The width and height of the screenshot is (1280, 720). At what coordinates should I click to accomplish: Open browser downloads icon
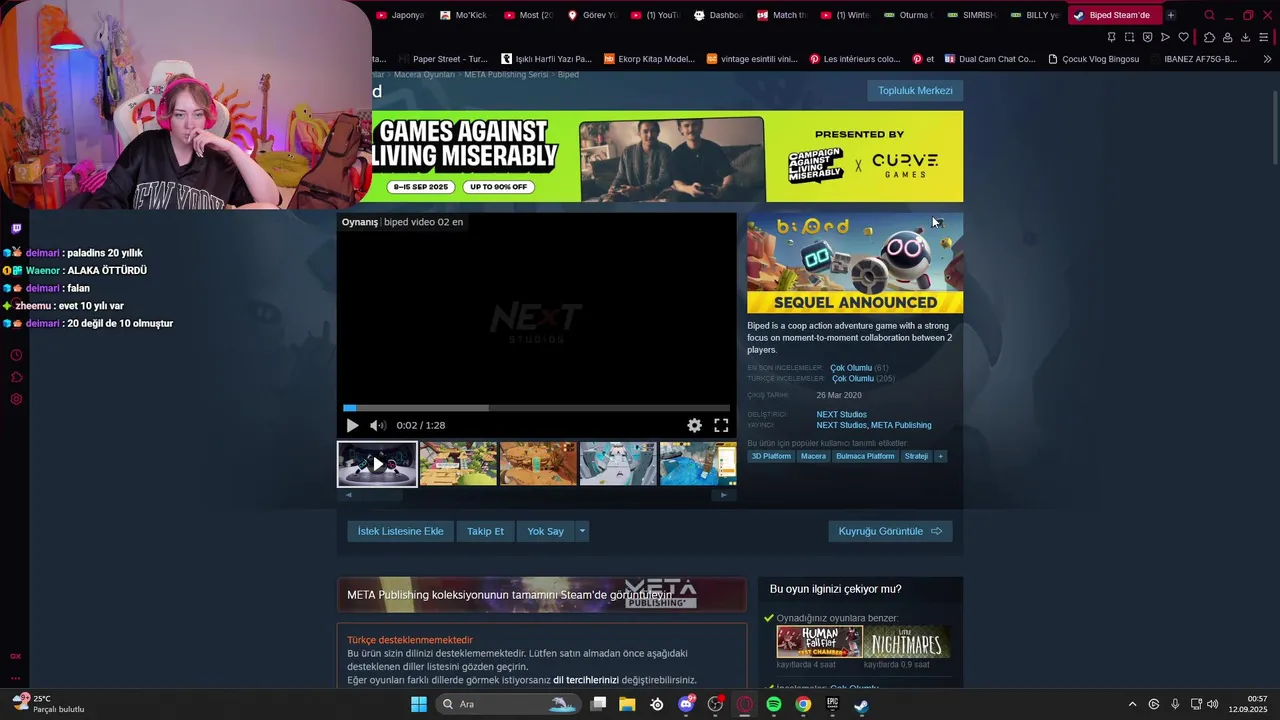(x=1245, y=37)
